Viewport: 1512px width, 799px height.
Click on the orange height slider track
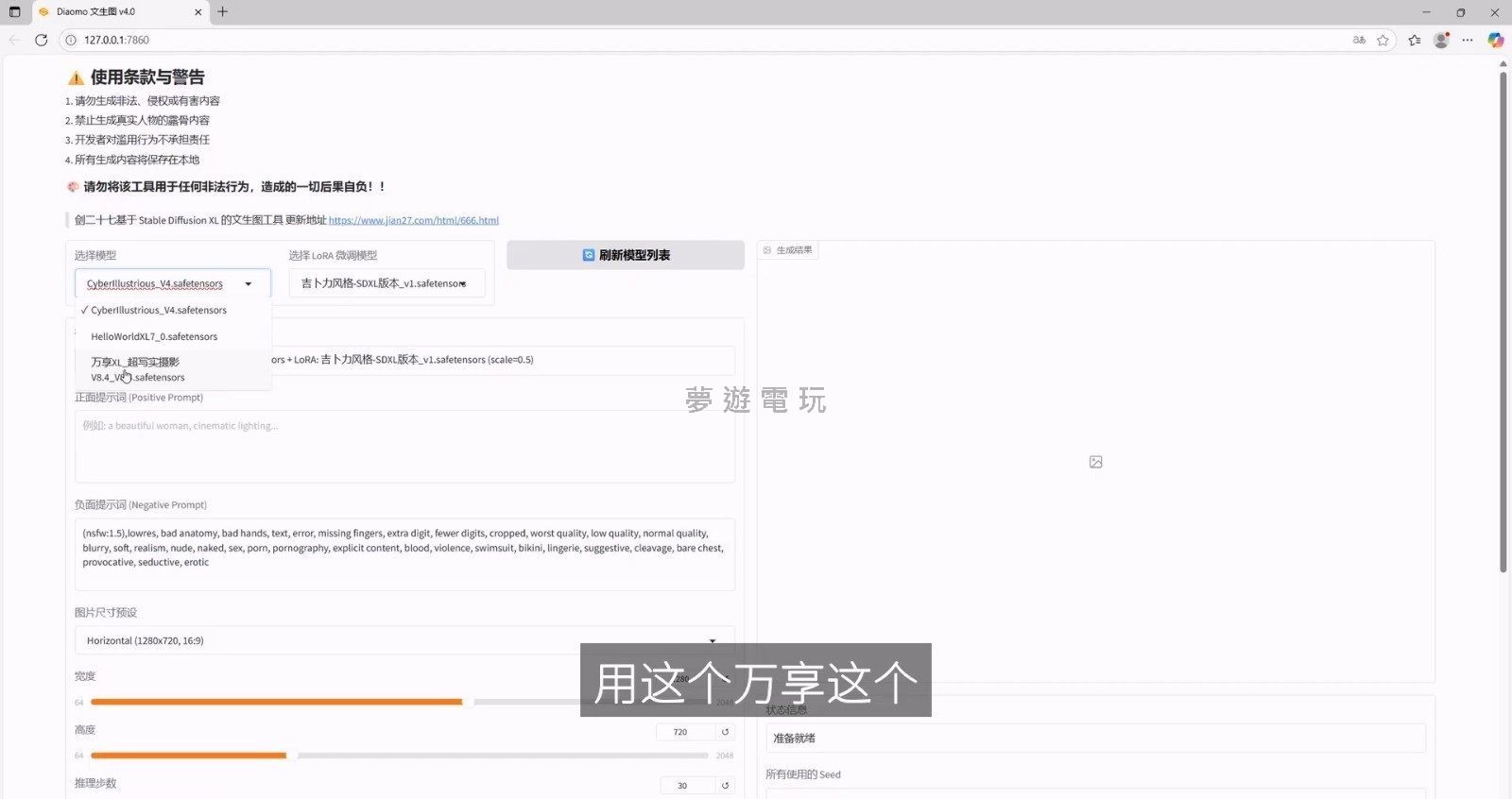[x=189, y=756]
